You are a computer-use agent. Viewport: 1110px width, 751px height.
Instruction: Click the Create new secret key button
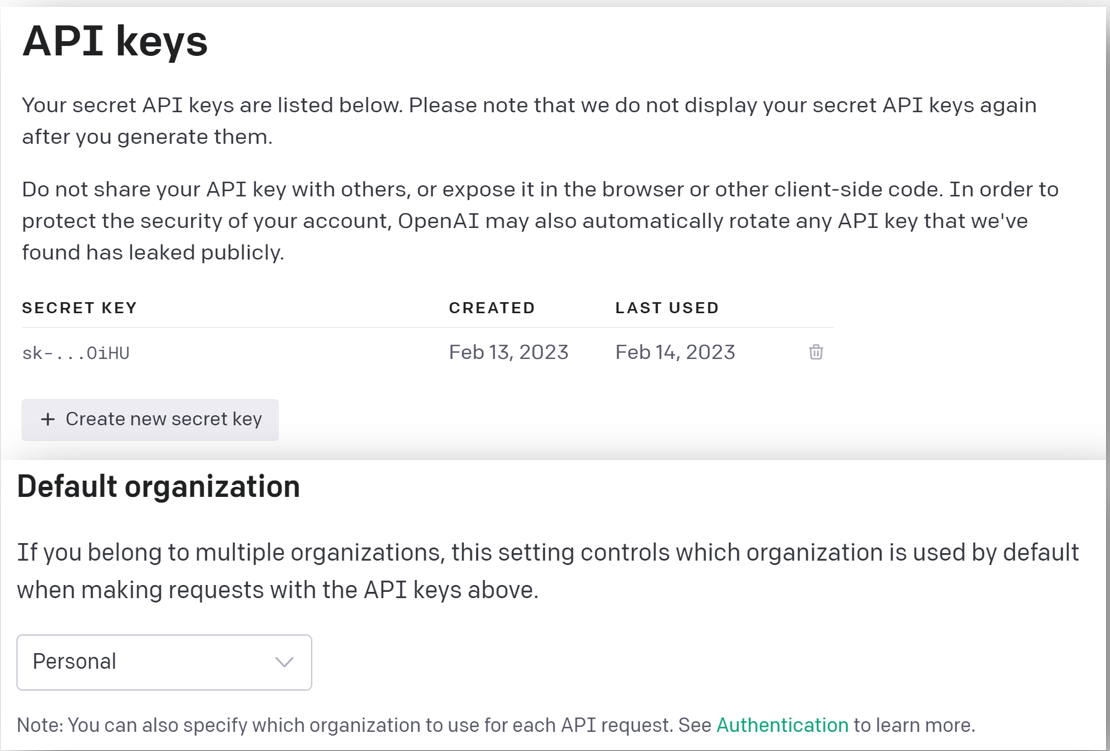click(150, 419)
